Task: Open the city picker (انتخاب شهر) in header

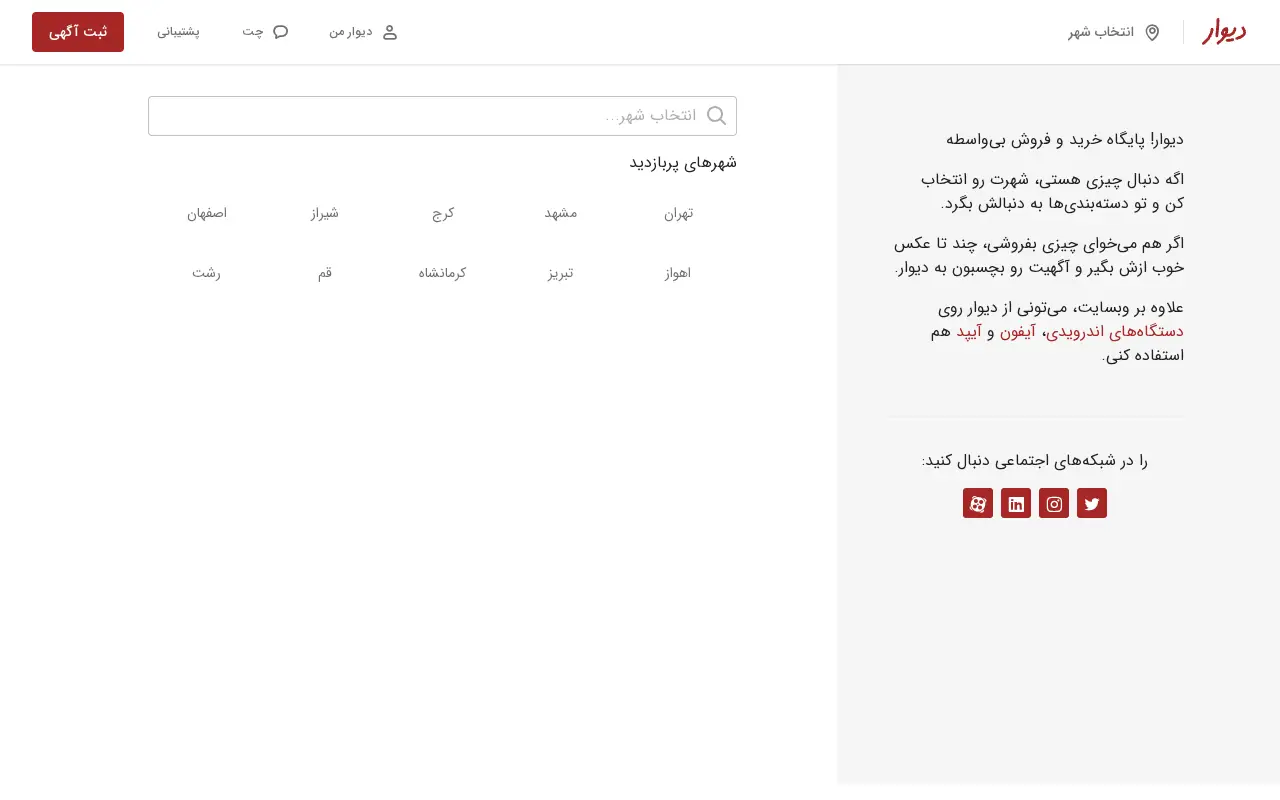Action: 1114,32
